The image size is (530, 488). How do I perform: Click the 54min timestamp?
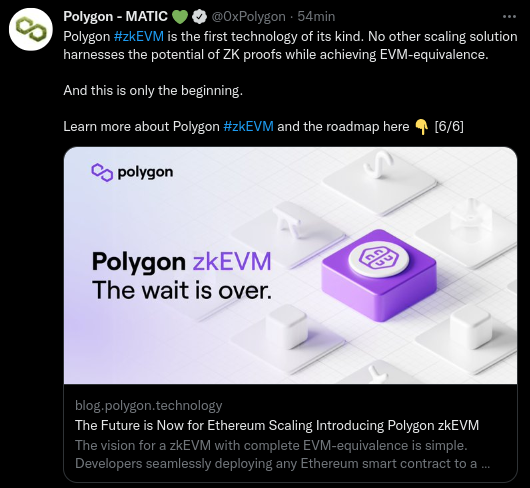[x=316, y=17]
